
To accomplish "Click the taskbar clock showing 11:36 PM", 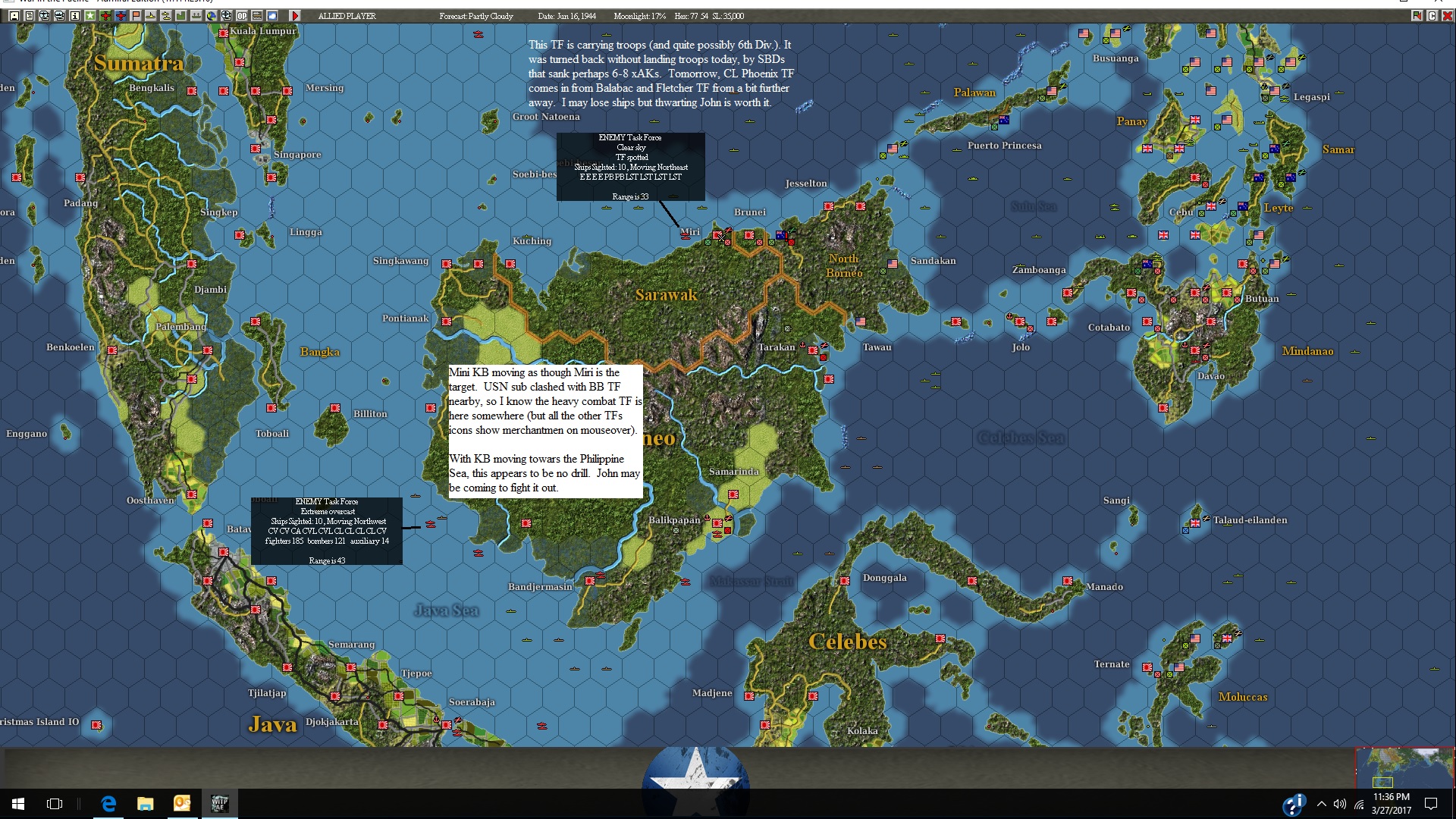I will [1392, 804].
